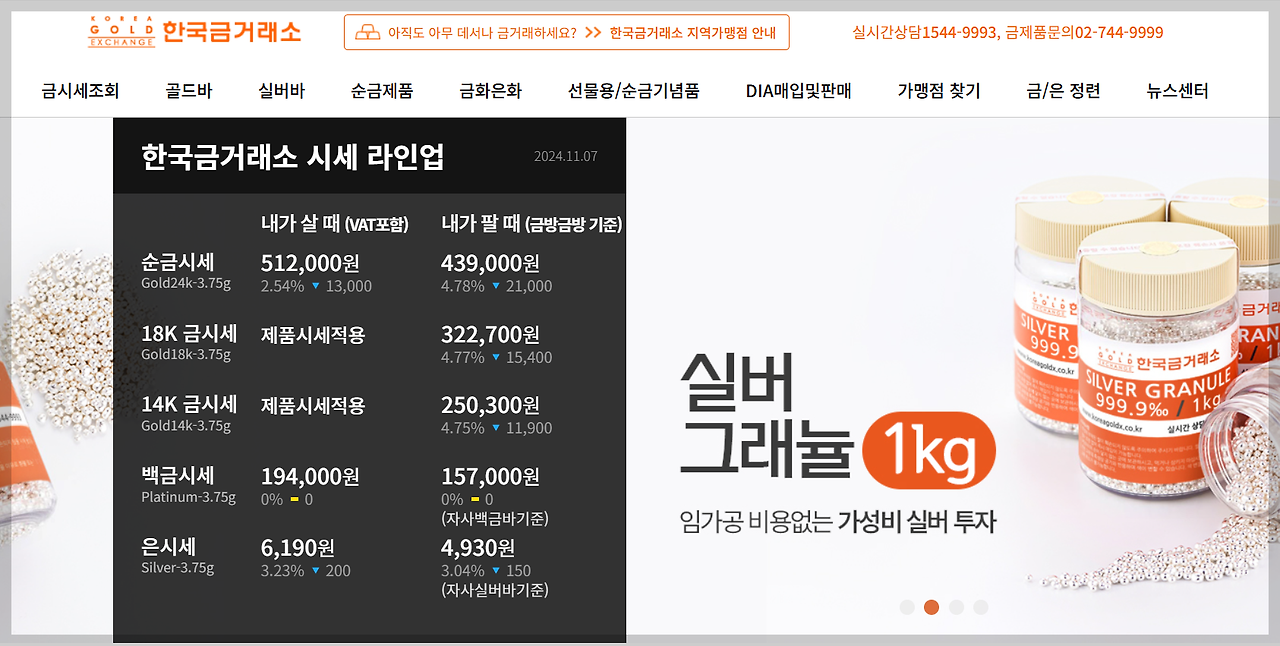Click the down arrow next to 15,400
Screen dimensions: 1280x646
[x=495, y=357]
